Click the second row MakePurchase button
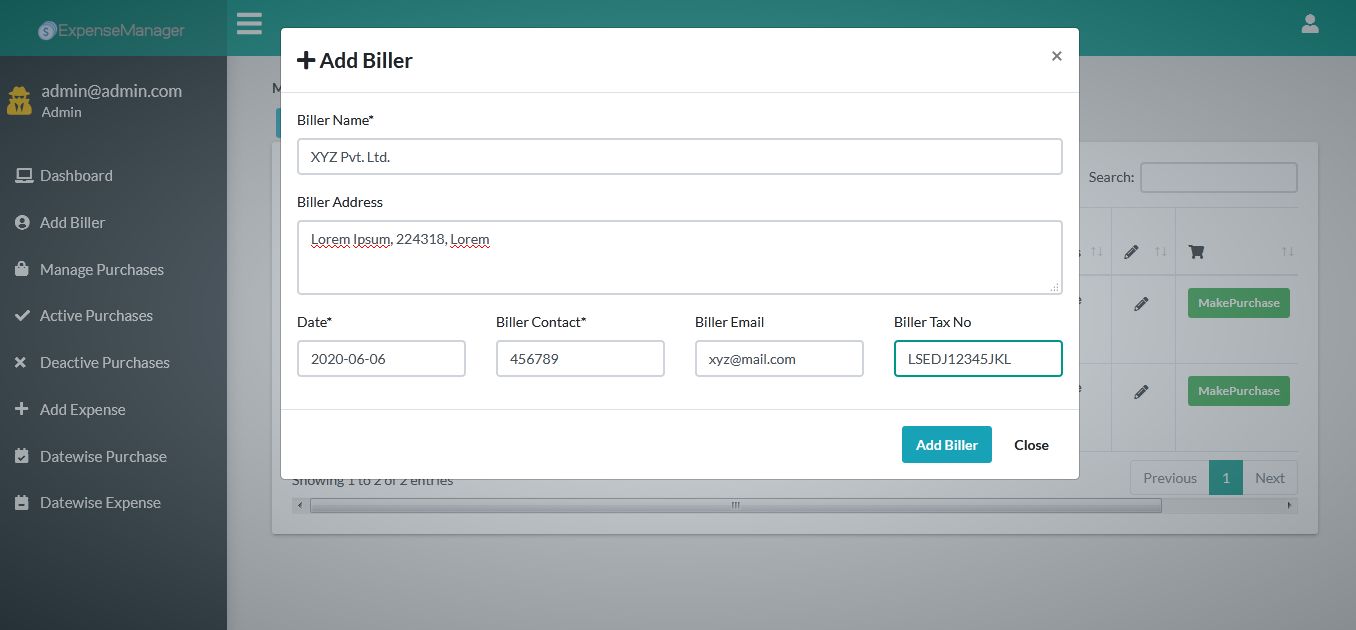Viewport: 1356px width, 630px height. 1239,391
